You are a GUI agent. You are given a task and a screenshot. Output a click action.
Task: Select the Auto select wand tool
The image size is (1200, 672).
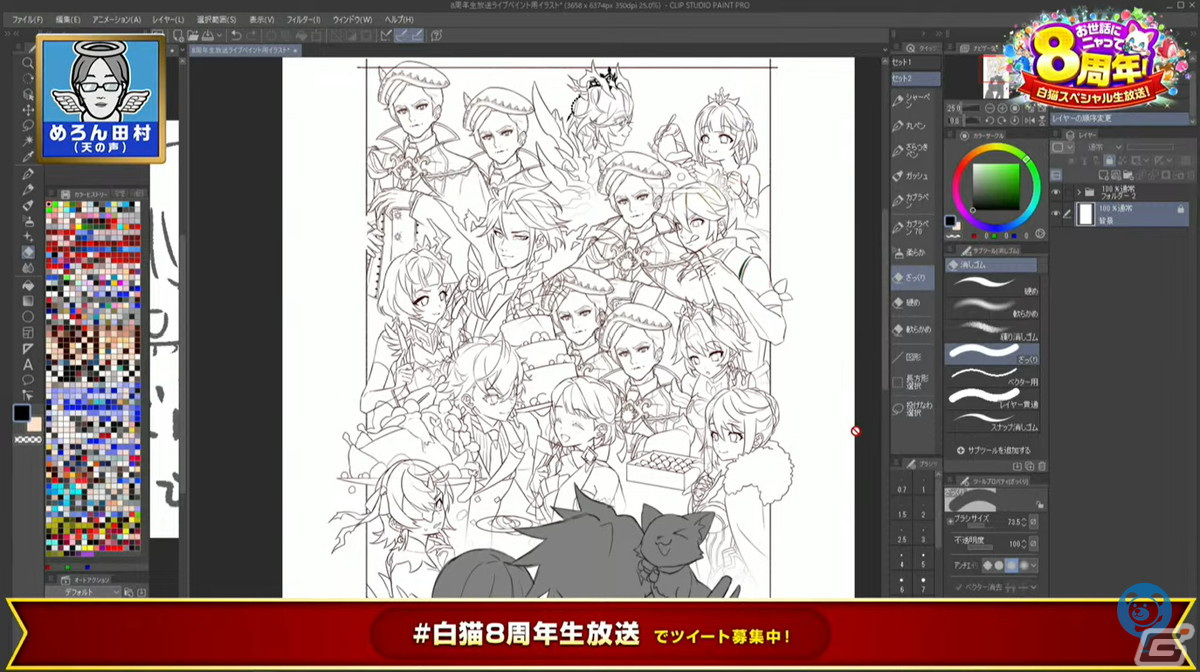pos(28,141)
